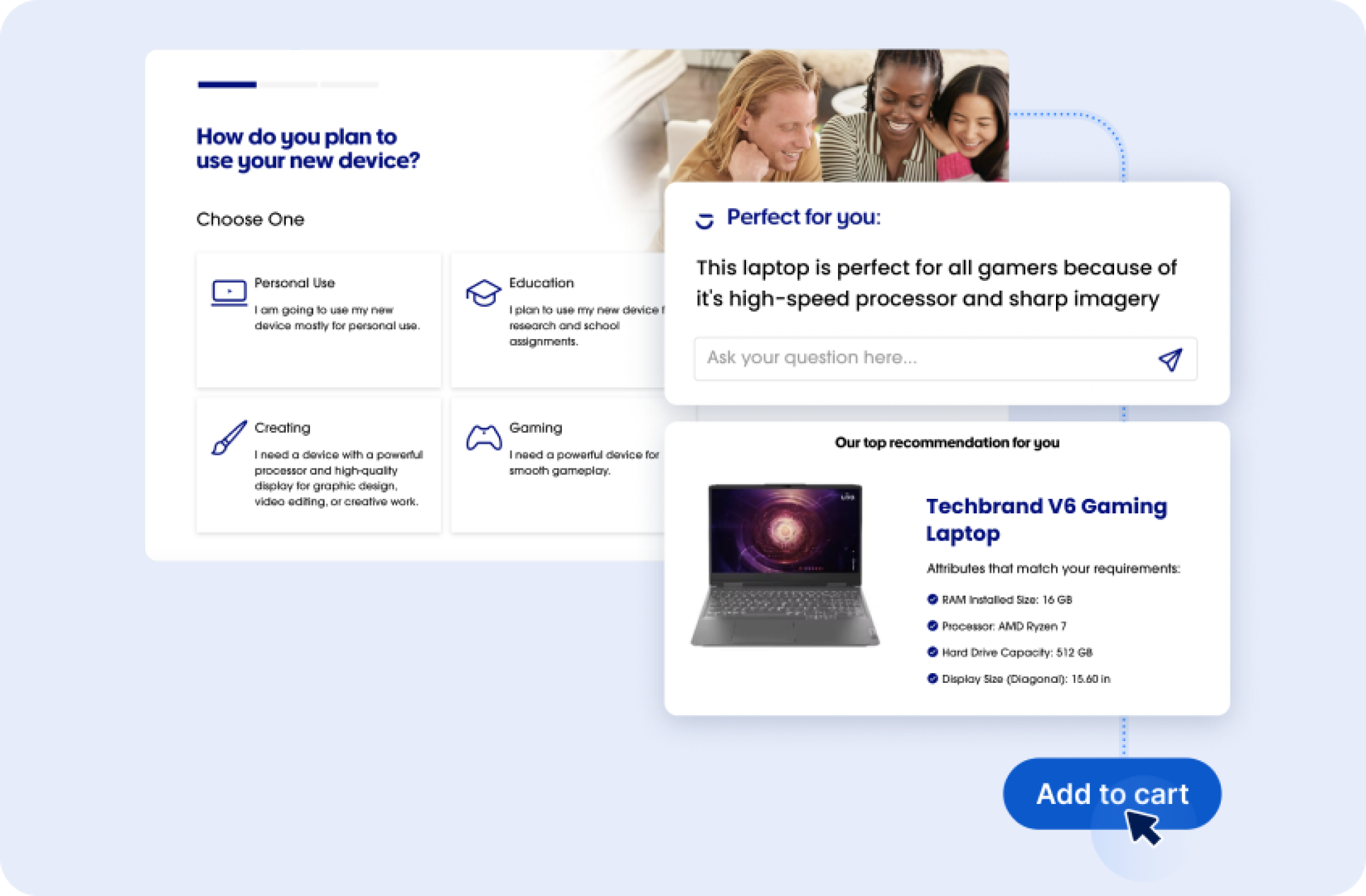Click the smile logo beside Perfect for you
This screenshot has width=1366, height=896.
(x=704, y=220)
